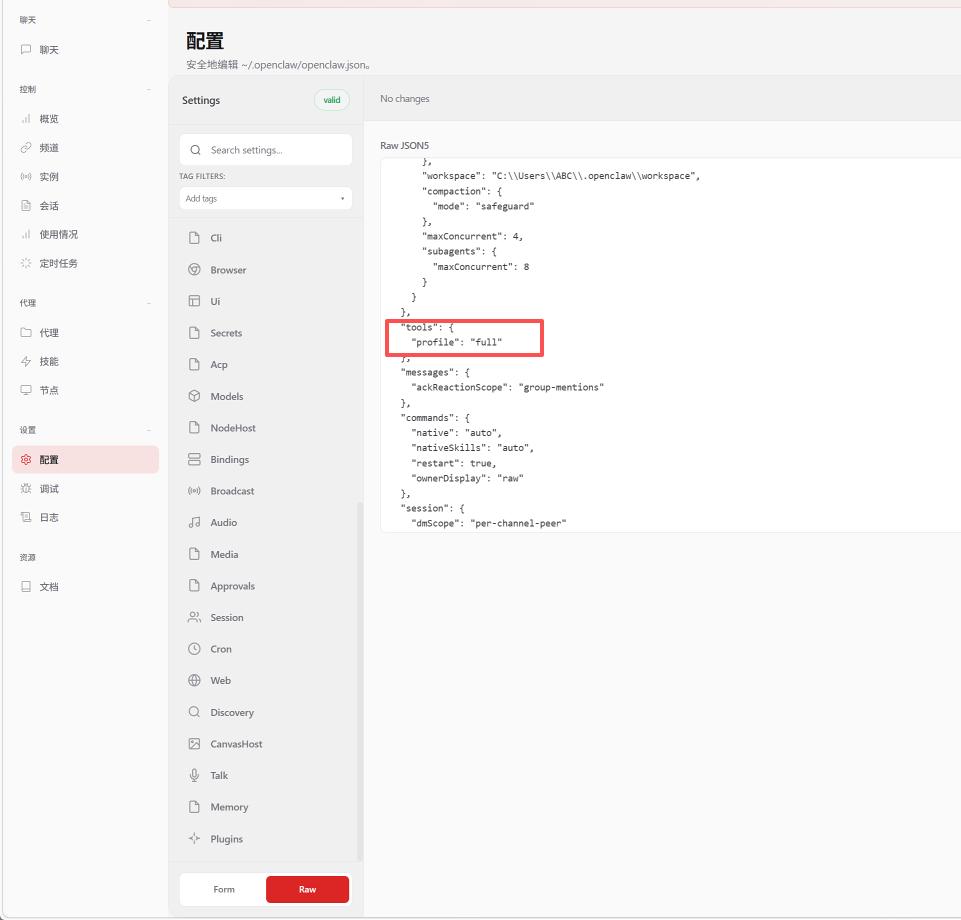Image resolution: width=961 pixels, height=920 pixels.
Task: Click the Browser settings icon
Action: coord(194,270)
